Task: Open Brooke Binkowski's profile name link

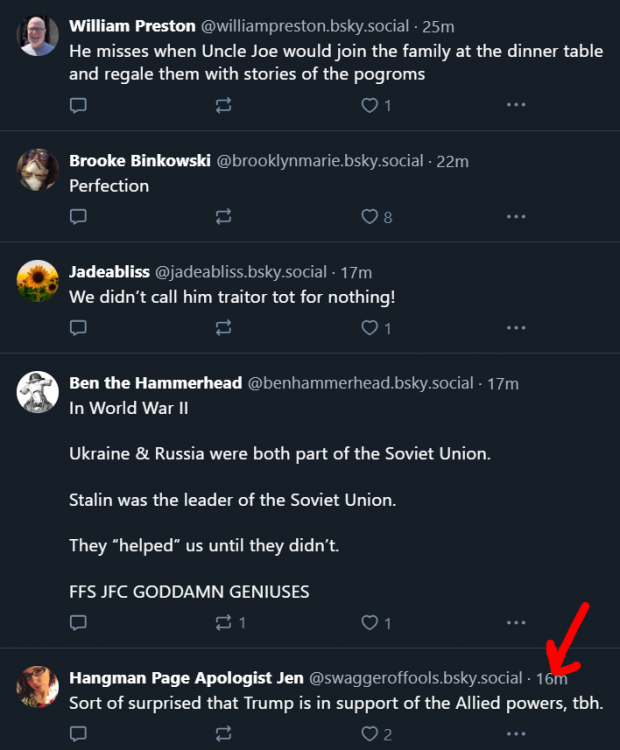Action: pyautogui.click(x=140, y=161)
